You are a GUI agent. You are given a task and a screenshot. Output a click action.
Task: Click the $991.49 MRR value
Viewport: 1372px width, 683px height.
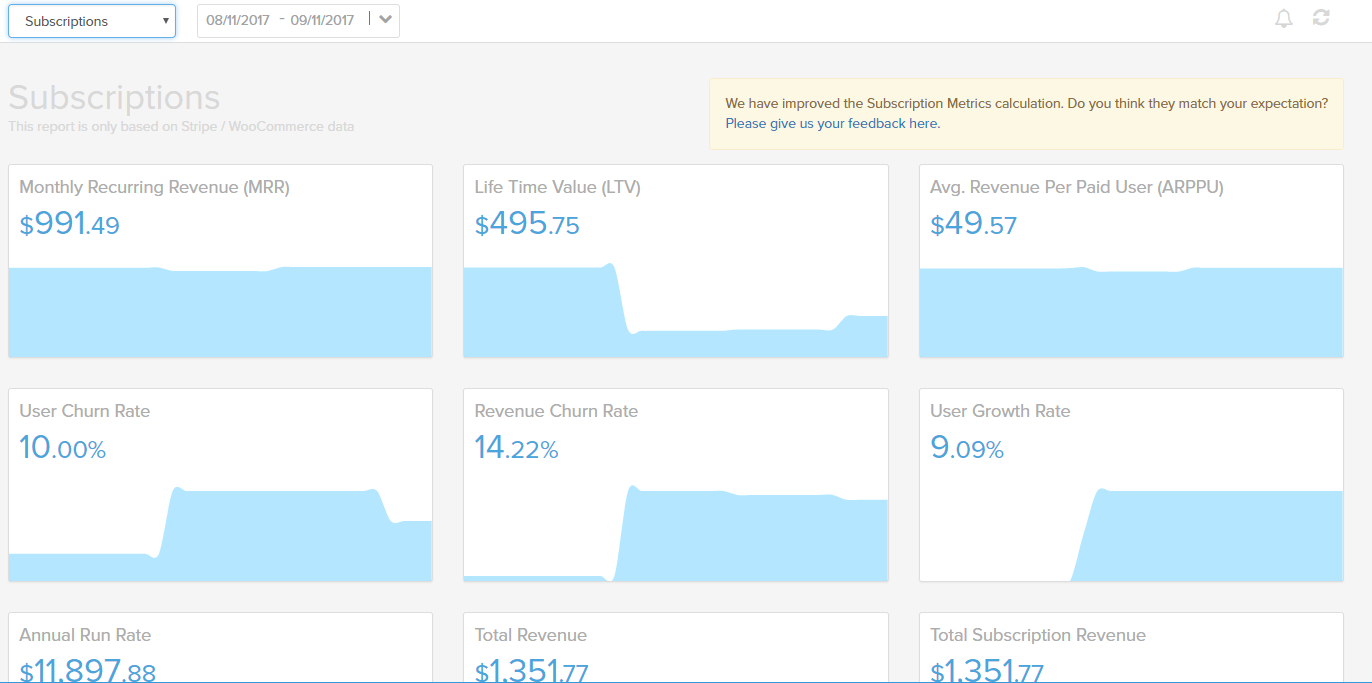(69, 224)
